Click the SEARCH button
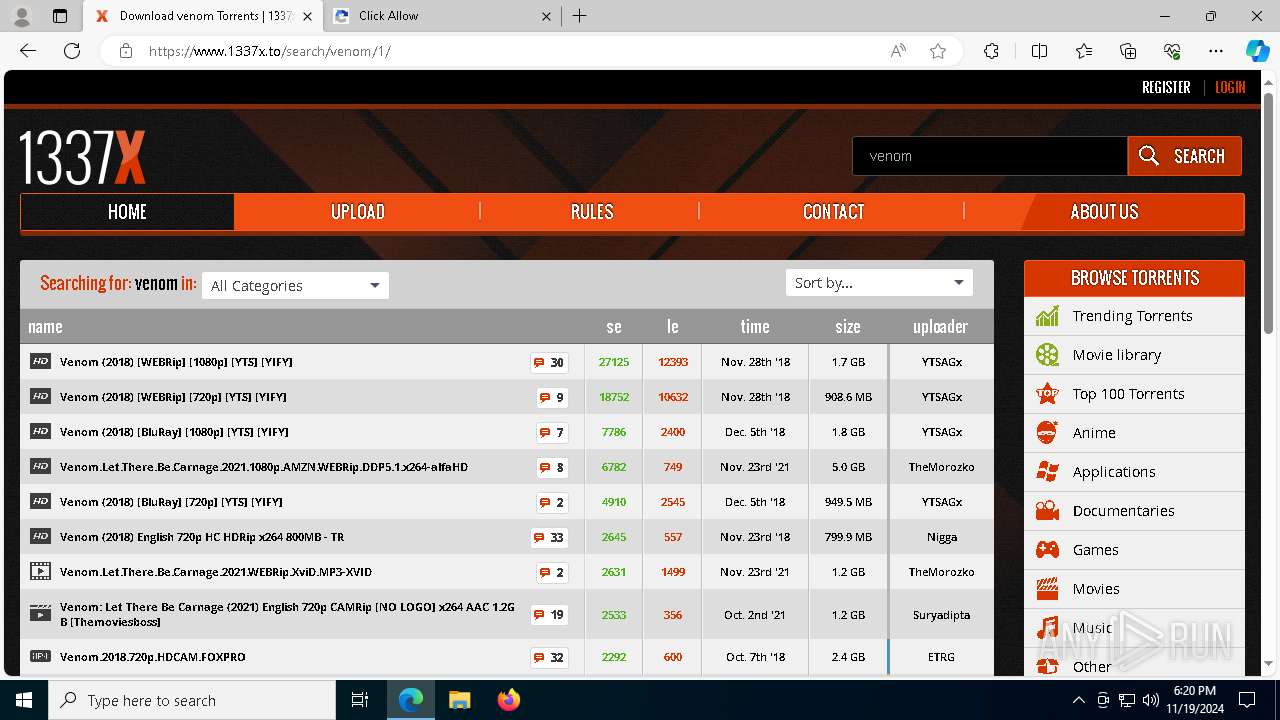This screenshot has width=1280, height=720. point(1184,156)
